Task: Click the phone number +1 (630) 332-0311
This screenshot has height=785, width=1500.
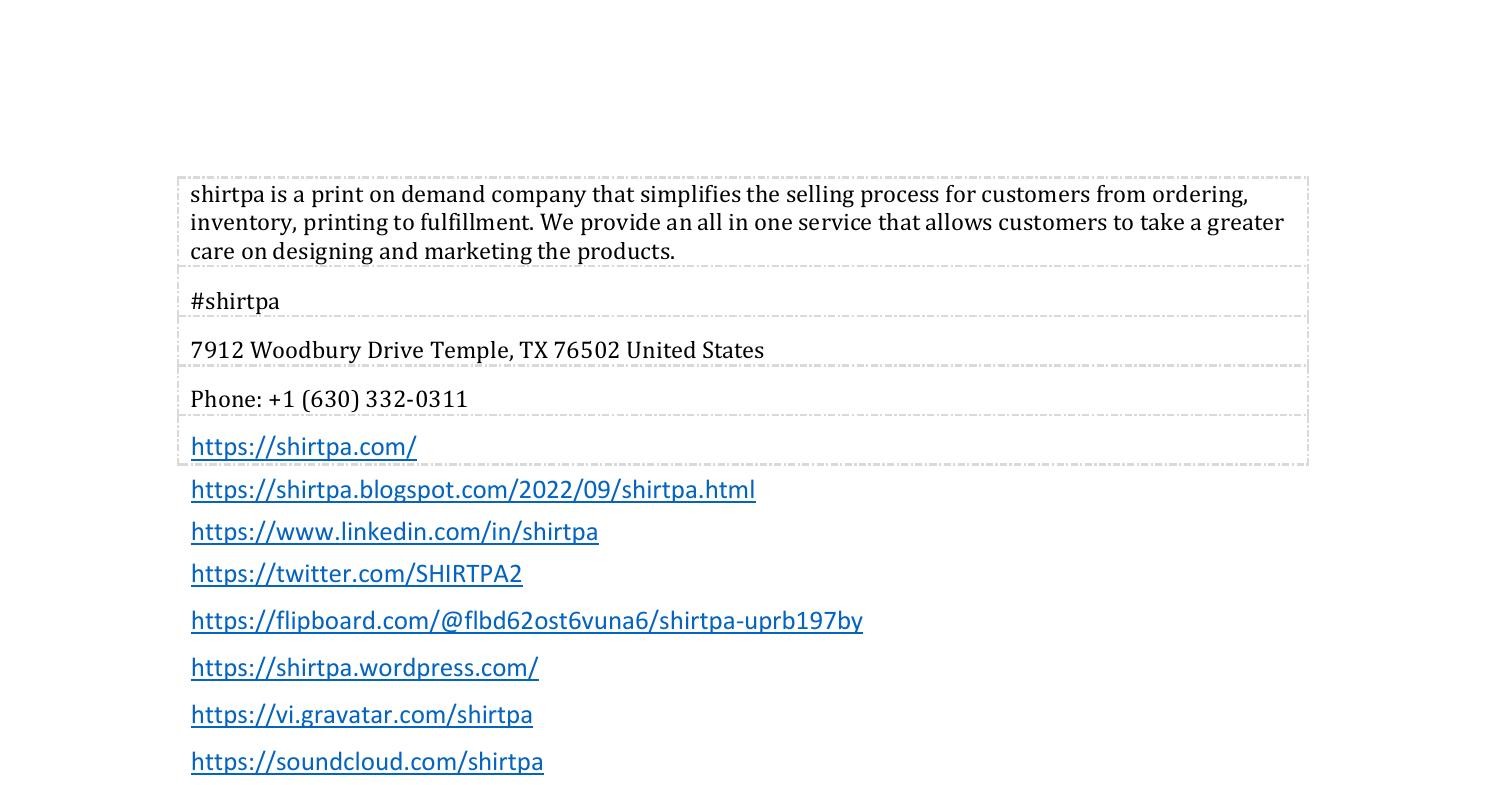Action: click(367, 399)
